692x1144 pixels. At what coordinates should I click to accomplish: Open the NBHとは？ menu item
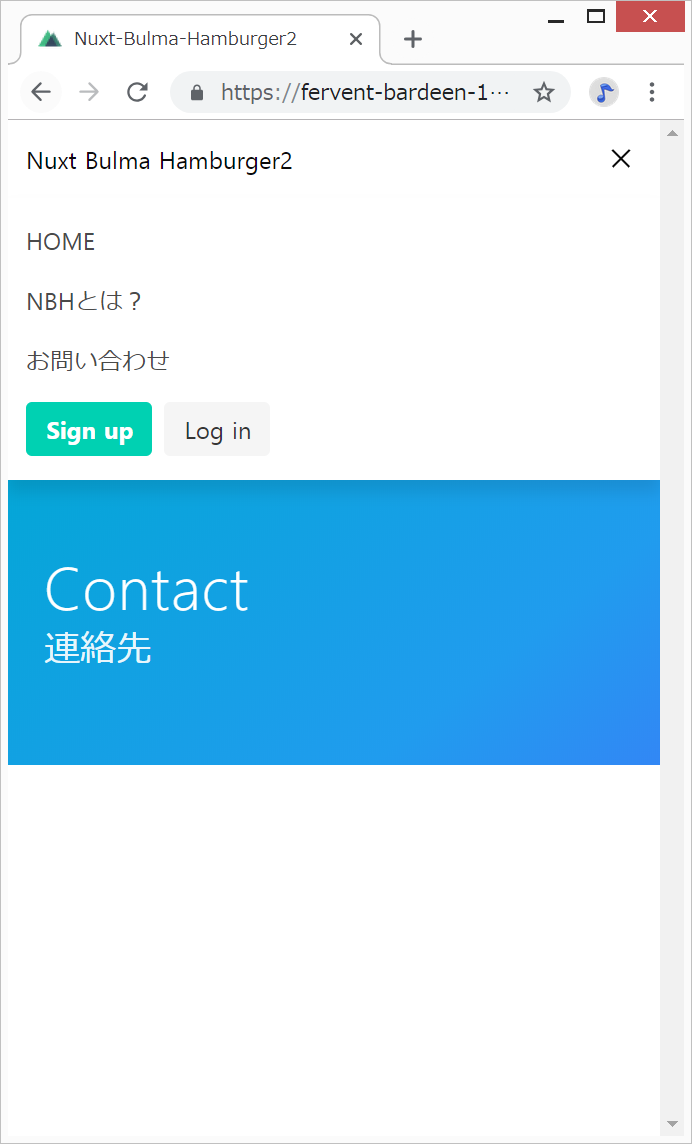coord(83,301)
